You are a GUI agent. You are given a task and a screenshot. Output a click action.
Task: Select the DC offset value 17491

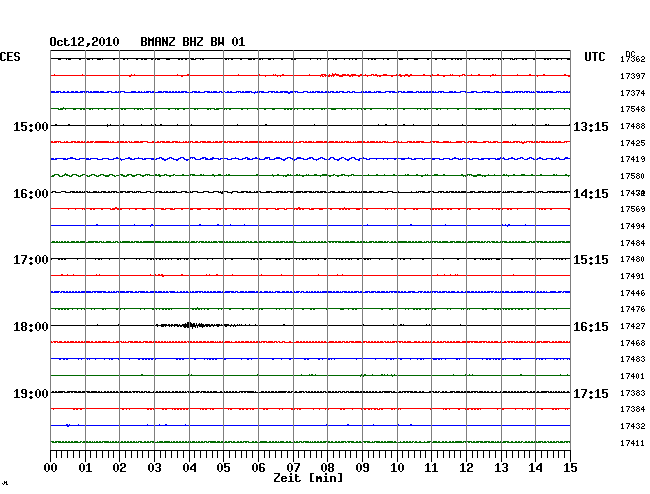pos(633,276)
